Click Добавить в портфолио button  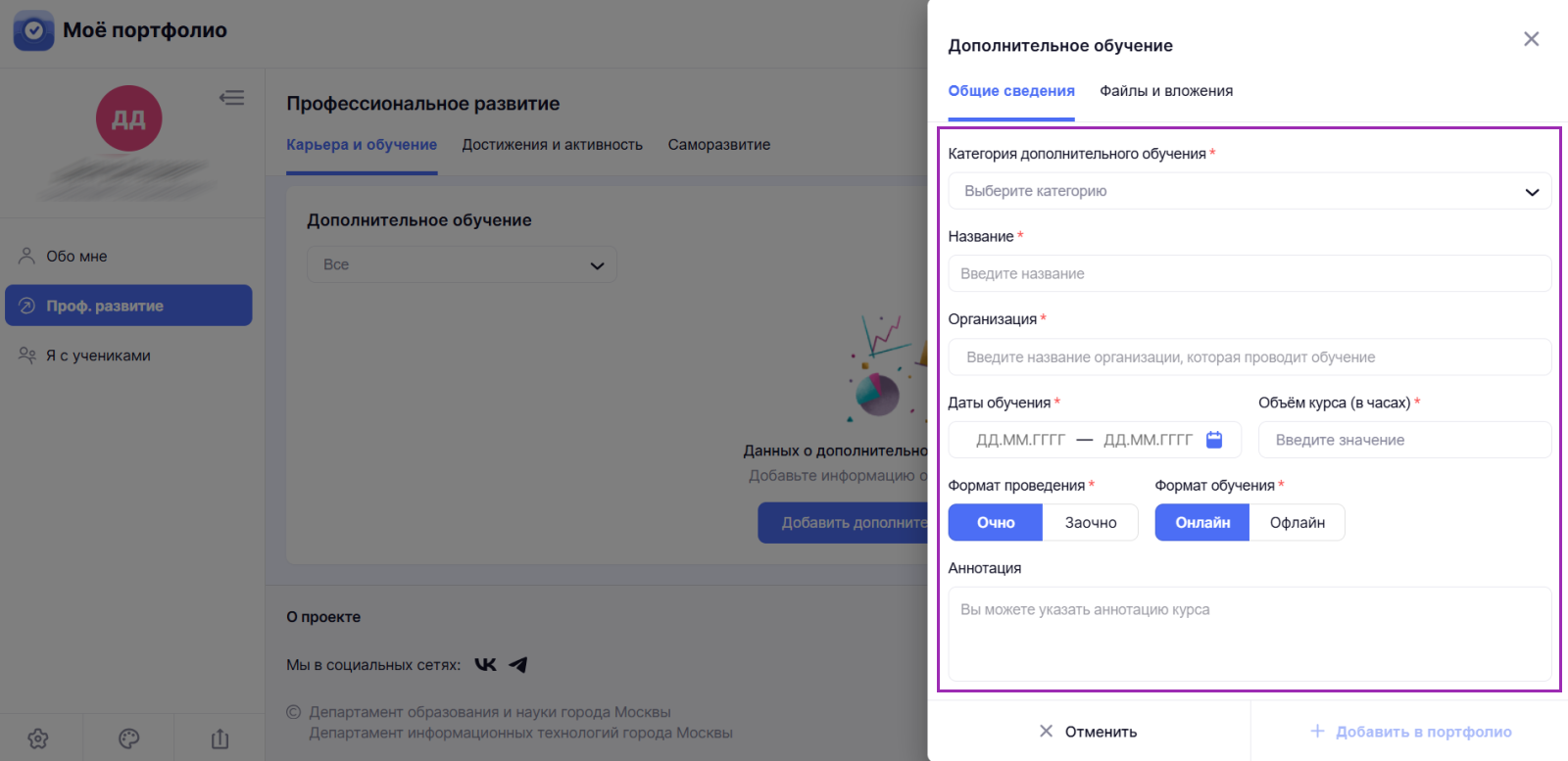click(1410, 732)
